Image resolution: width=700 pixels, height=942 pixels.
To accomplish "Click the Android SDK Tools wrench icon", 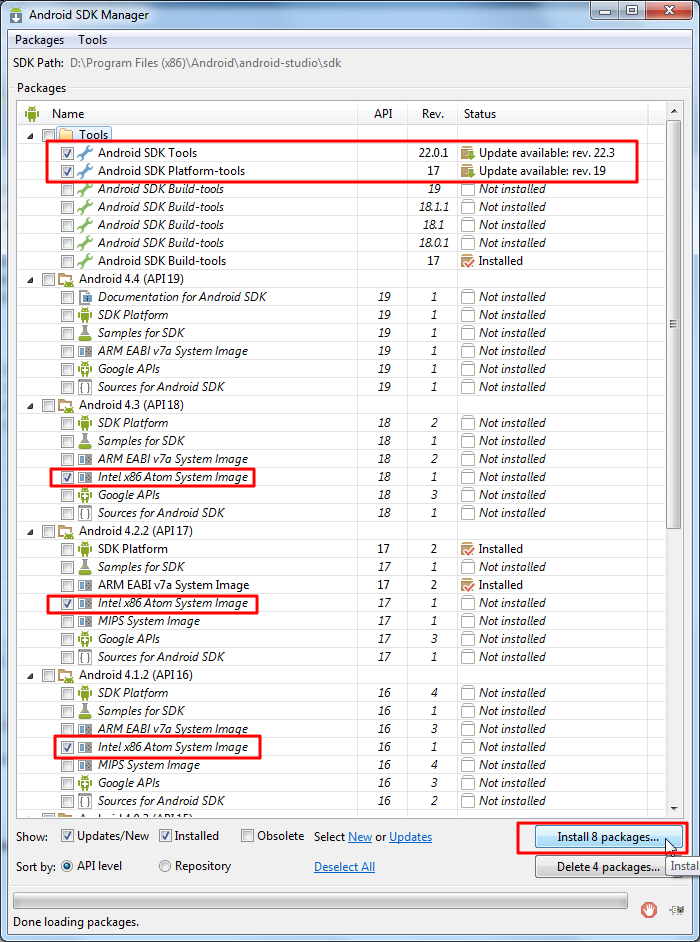I will click(85, 153).
